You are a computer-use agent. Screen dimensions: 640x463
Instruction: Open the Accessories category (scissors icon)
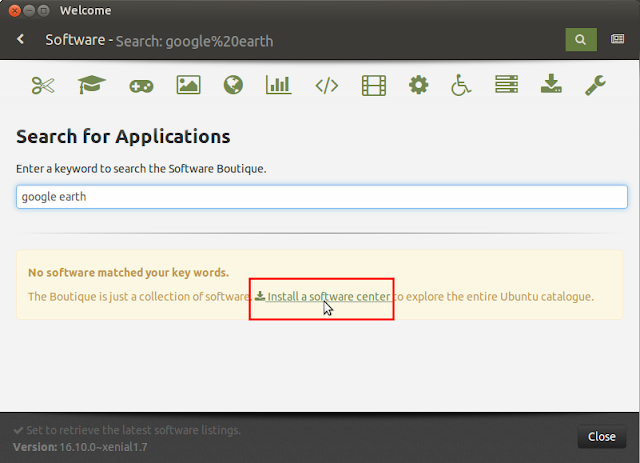coord(43,86)
